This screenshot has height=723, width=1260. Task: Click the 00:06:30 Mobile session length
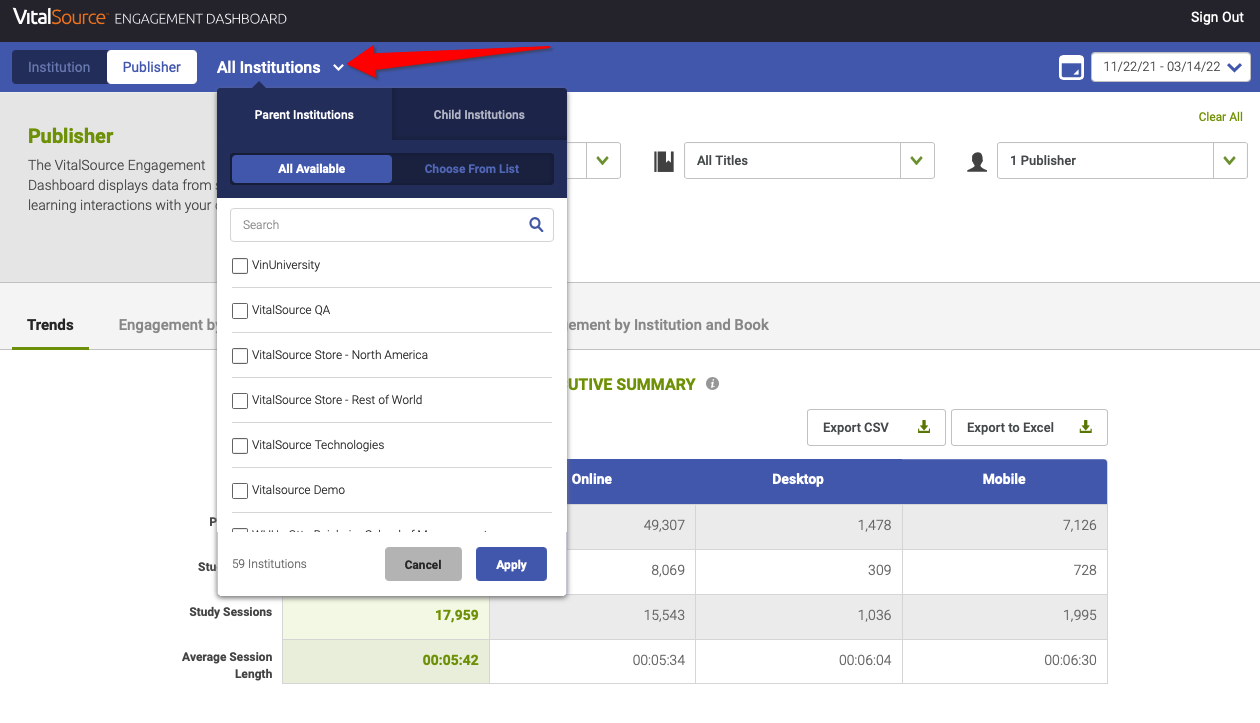pyautogui.click(x=1070, y=661)
